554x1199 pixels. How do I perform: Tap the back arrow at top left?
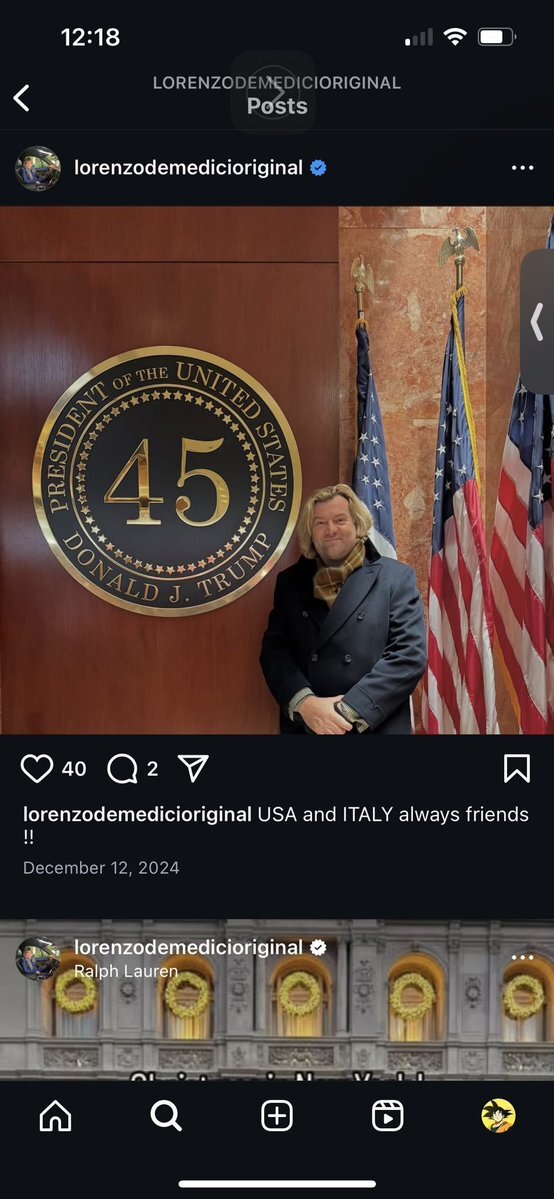21,98
